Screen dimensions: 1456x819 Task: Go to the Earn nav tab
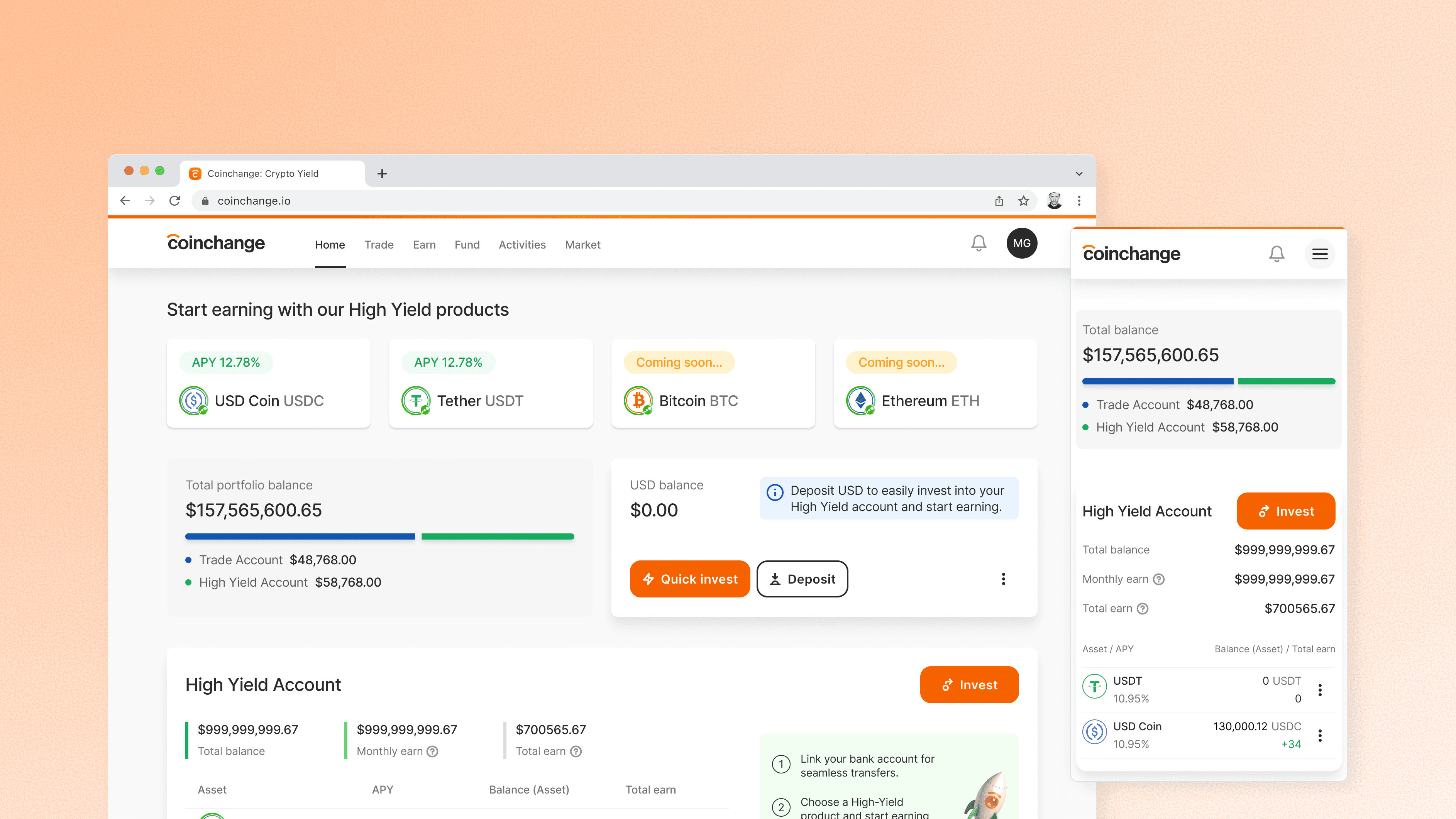pos(424,245)
